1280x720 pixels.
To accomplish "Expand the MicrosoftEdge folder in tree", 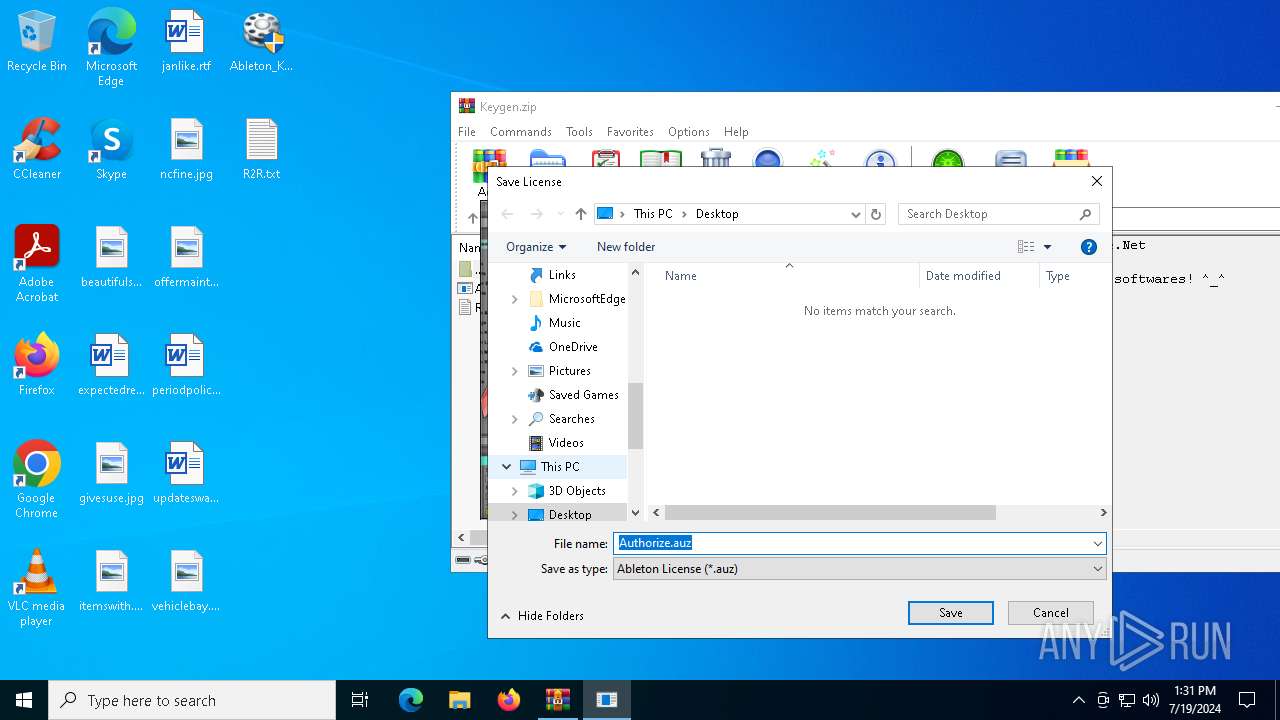I will [x=515, y=299].
